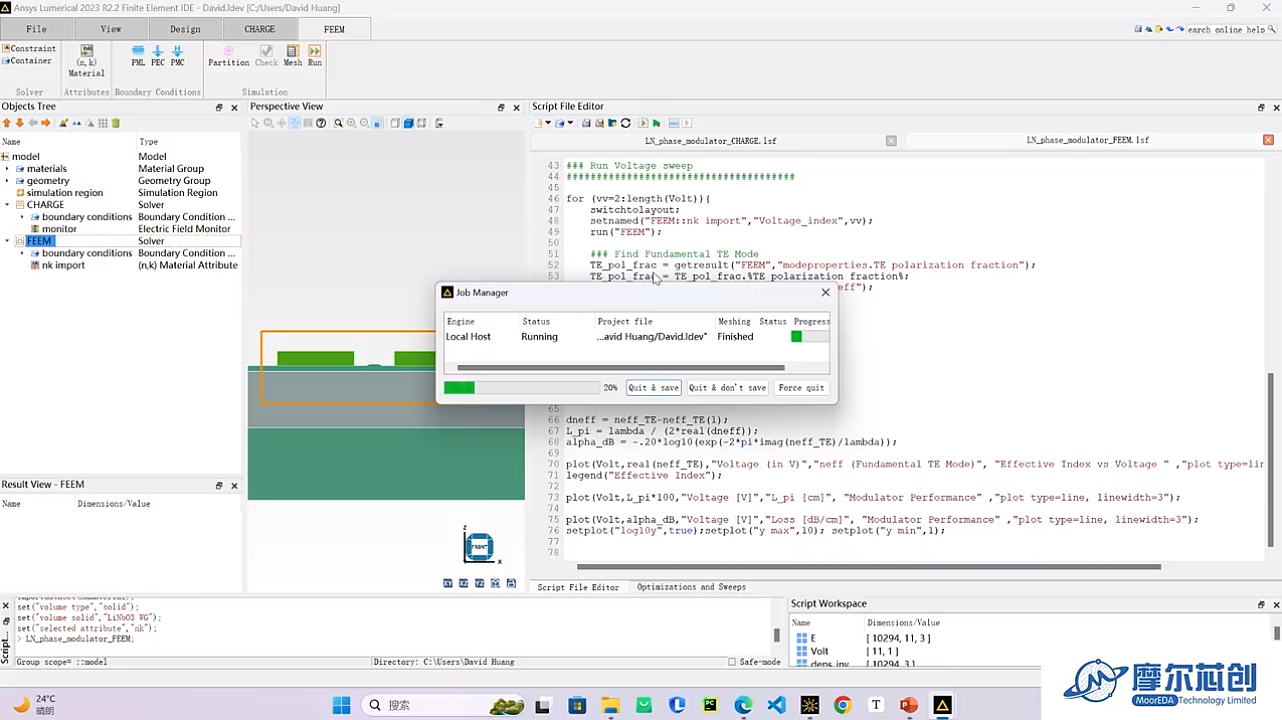The width and height of the screenshot is (1282, 720).
Task: Switch to Optimizations and Sweeps tab
Action: [x=691, y=587]
